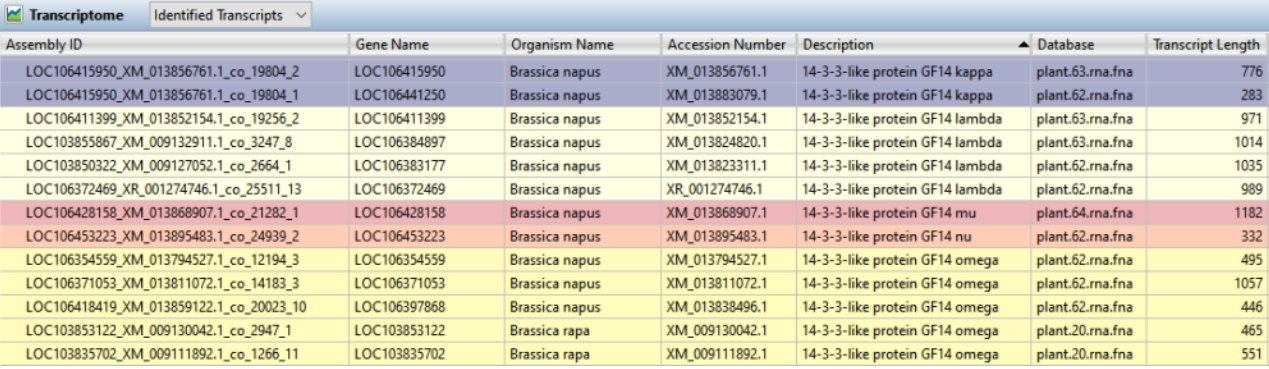
Task: Click plant.64.rna.fna database cell
Action: coord(1089,213)
